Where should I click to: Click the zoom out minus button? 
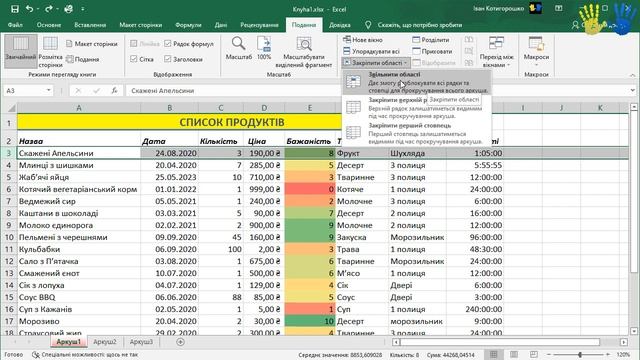[549, 355]
